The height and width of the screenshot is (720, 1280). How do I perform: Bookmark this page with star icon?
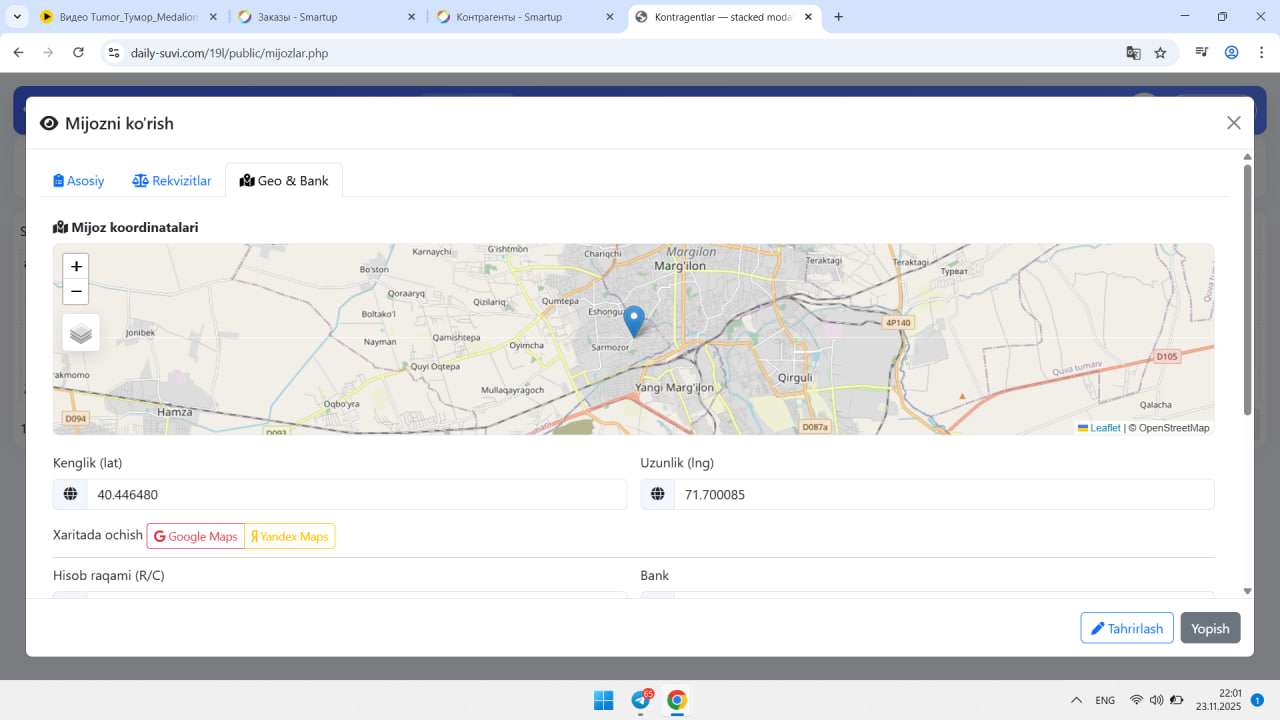tap(1160, 53)
